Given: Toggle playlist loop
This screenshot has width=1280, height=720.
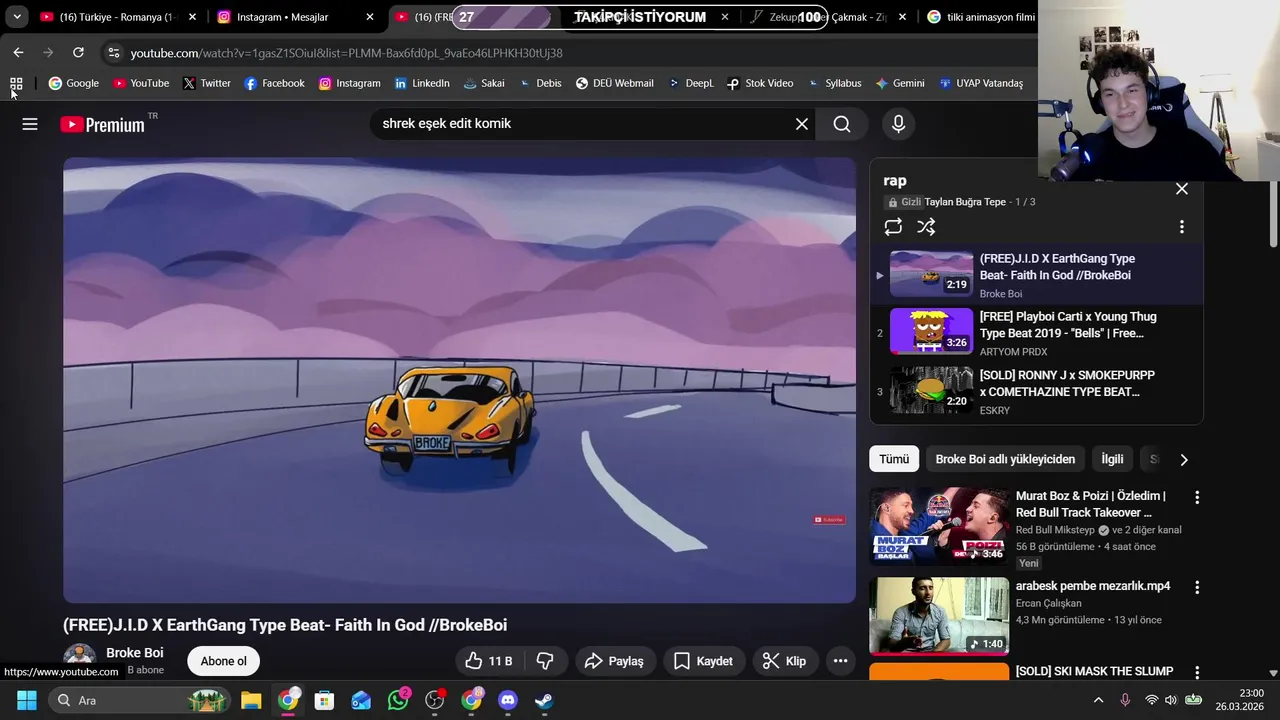Looking at the screenshot, I should coord(893,227).
